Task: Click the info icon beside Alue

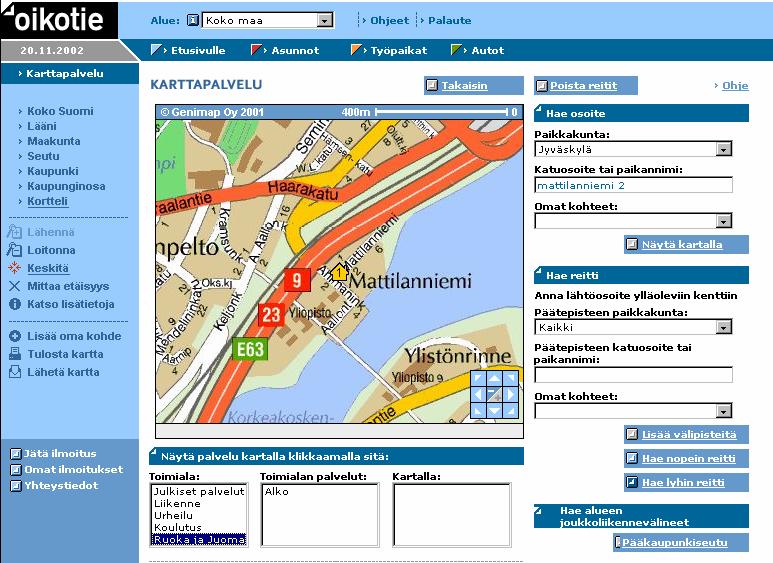Action: click(193, 20)
